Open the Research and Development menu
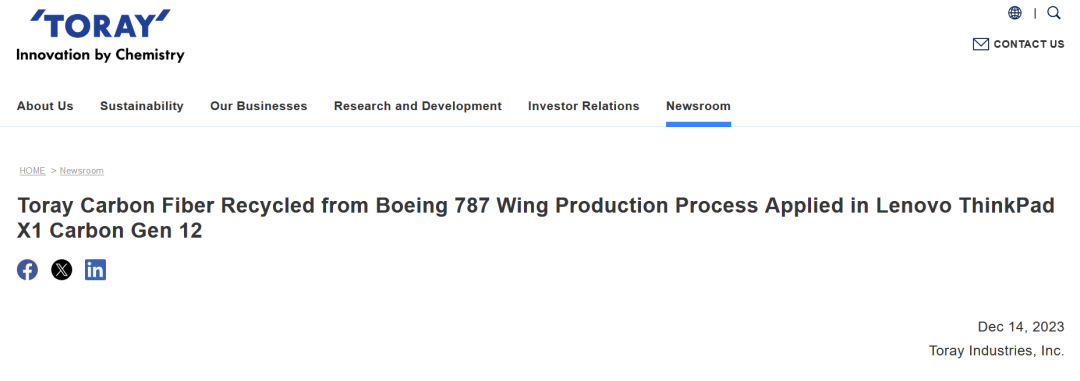 418,106
